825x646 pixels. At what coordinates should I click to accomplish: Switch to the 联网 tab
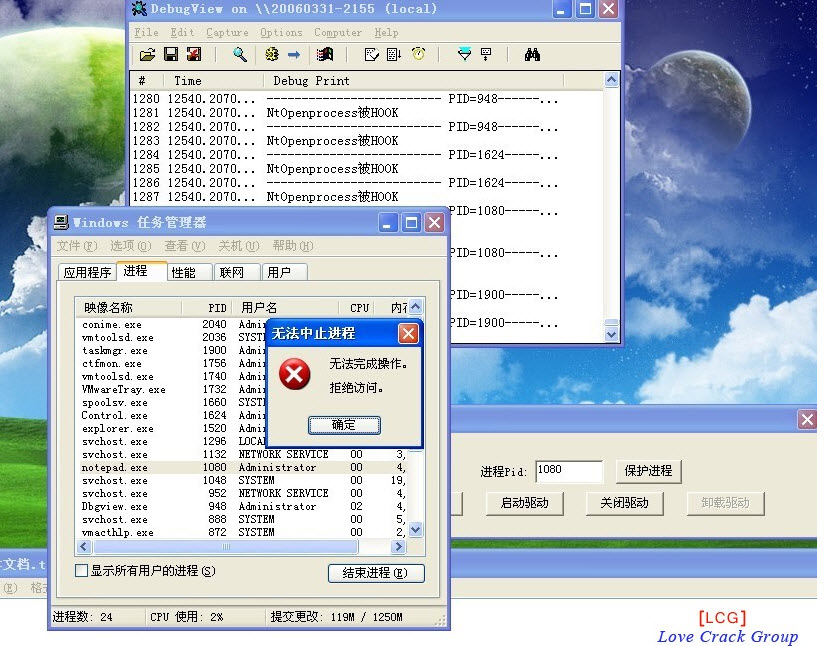pyautogui.click(x=235, y=271)
